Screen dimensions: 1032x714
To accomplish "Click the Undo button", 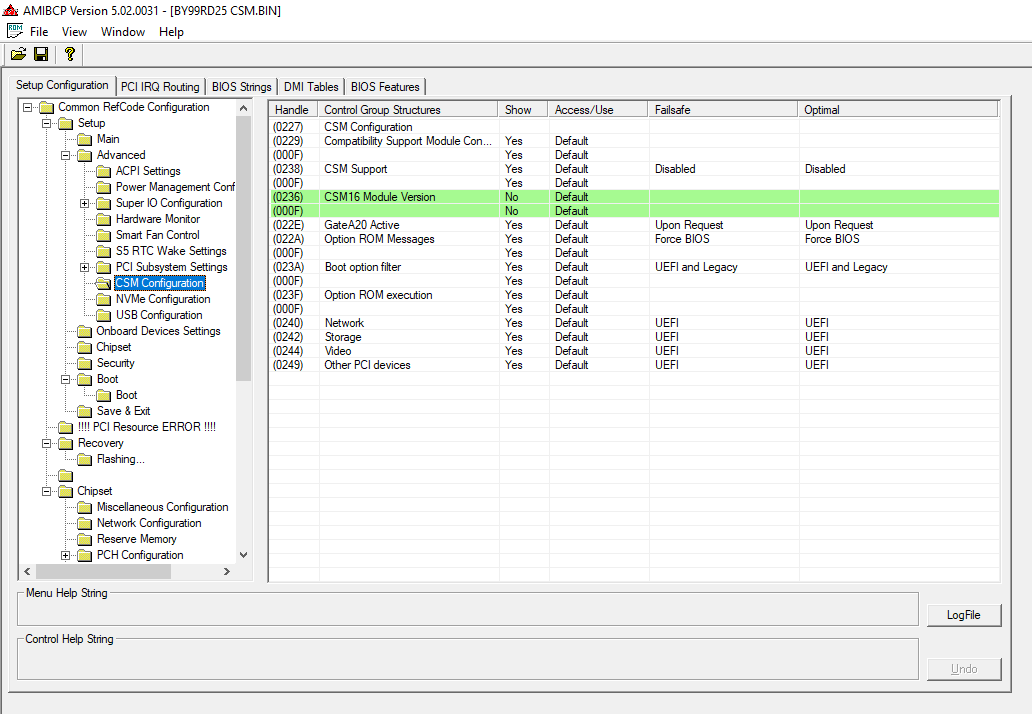I will [964, 669].
